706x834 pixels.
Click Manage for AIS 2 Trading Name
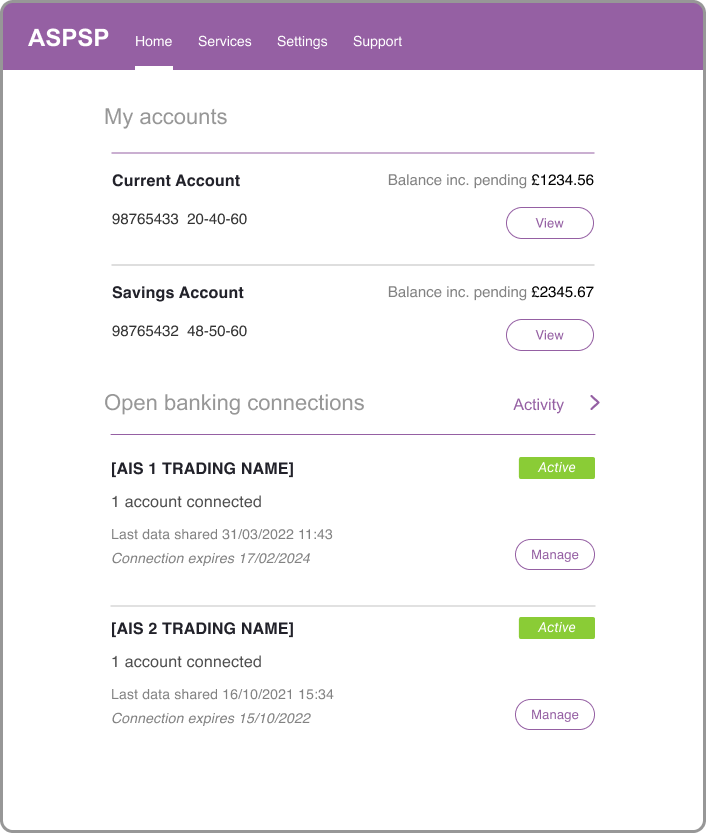click(x=554, y=715)
